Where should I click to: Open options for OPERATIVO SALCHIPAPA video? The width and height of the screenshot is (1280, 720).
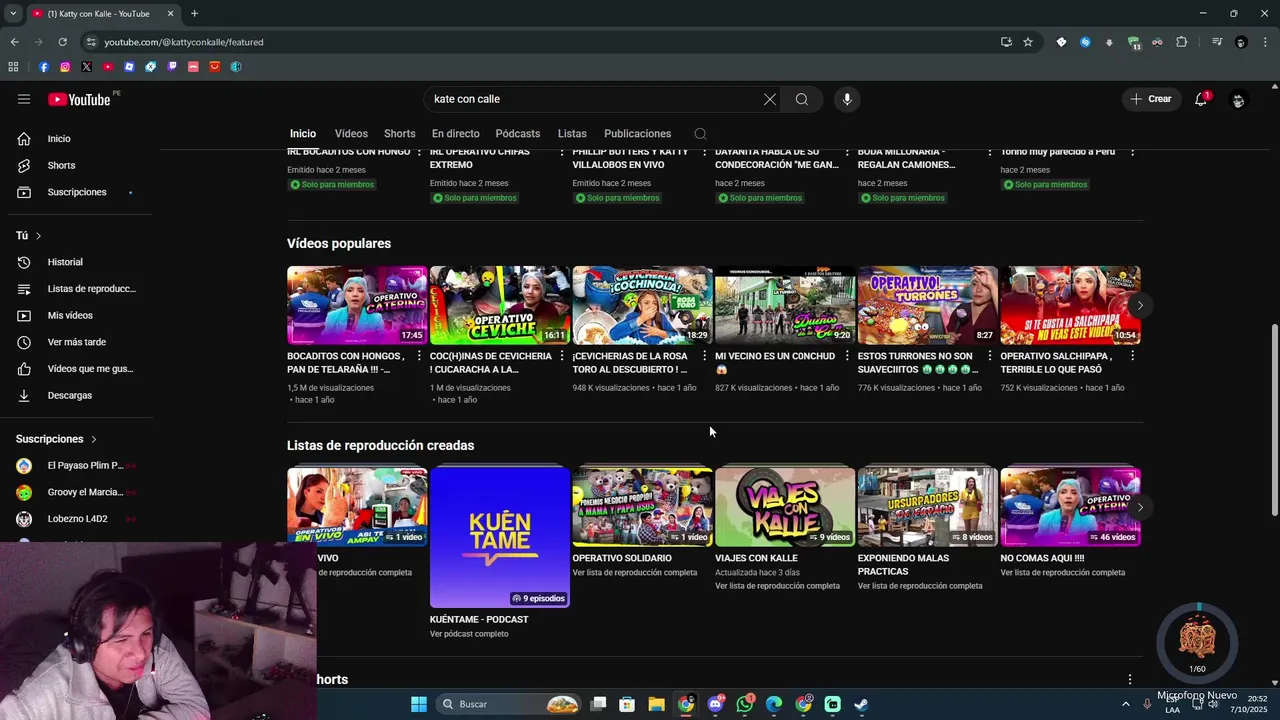1132,356
